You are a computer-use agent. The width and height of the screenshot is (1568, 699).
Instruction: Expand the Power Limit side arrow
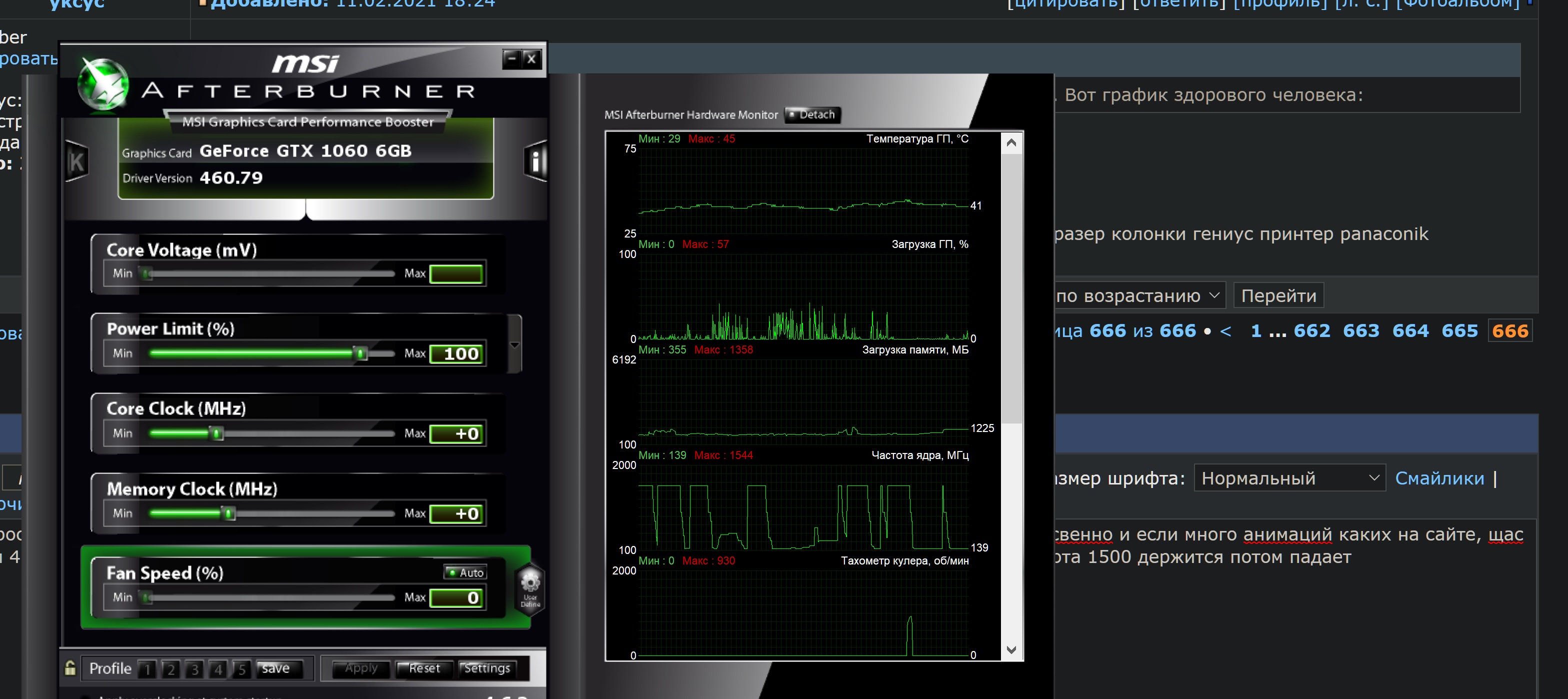(x=514, y=344)
